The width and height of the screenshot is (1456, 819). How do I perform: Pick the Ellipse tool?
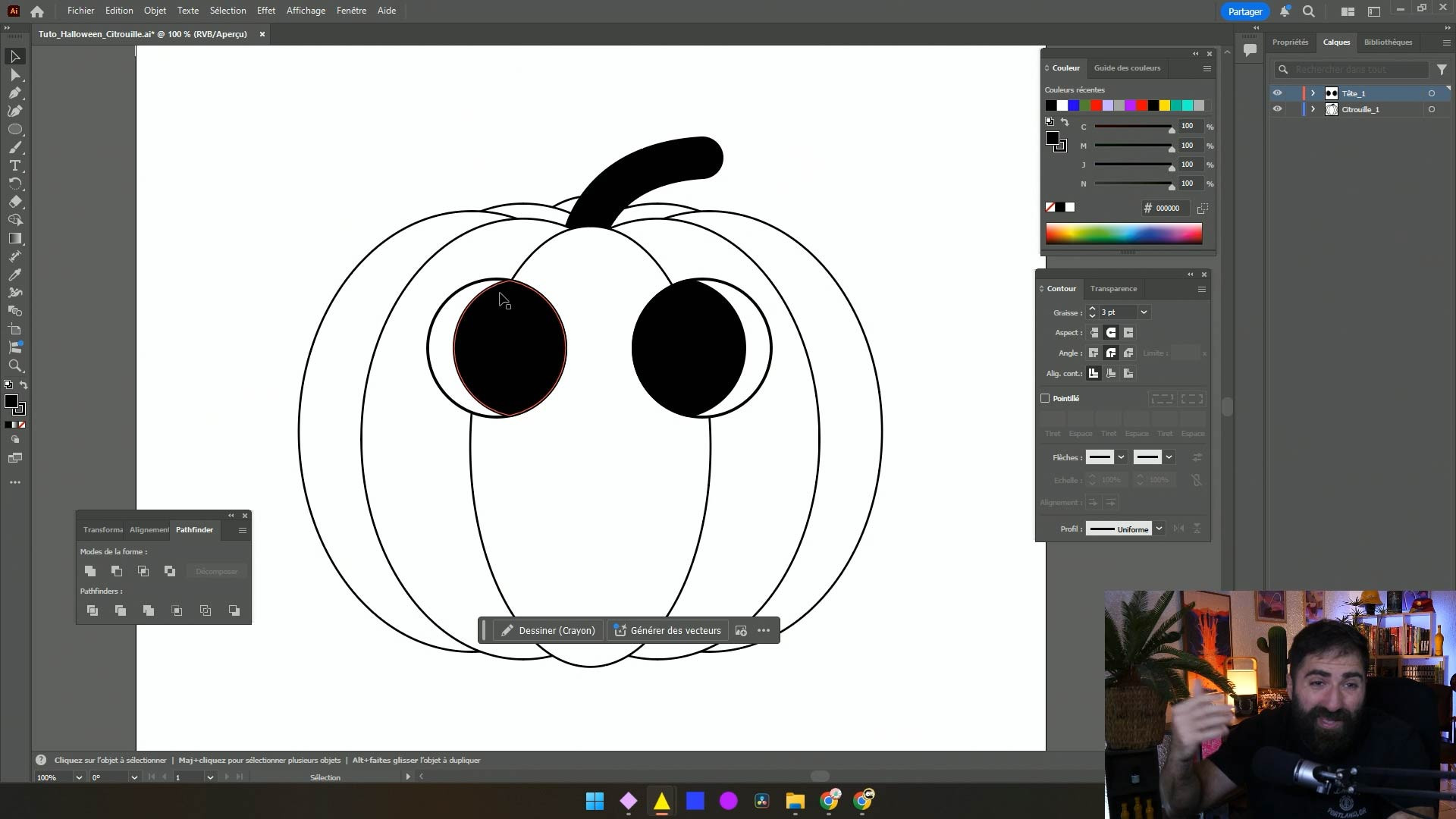tap(15, 130)
